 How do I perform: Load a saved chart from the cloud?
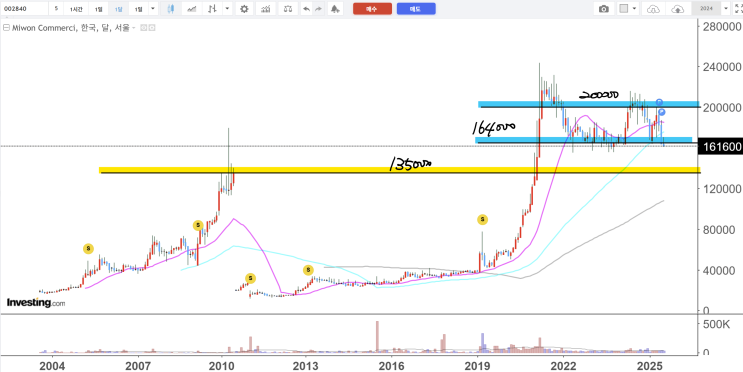coord(653,9)
